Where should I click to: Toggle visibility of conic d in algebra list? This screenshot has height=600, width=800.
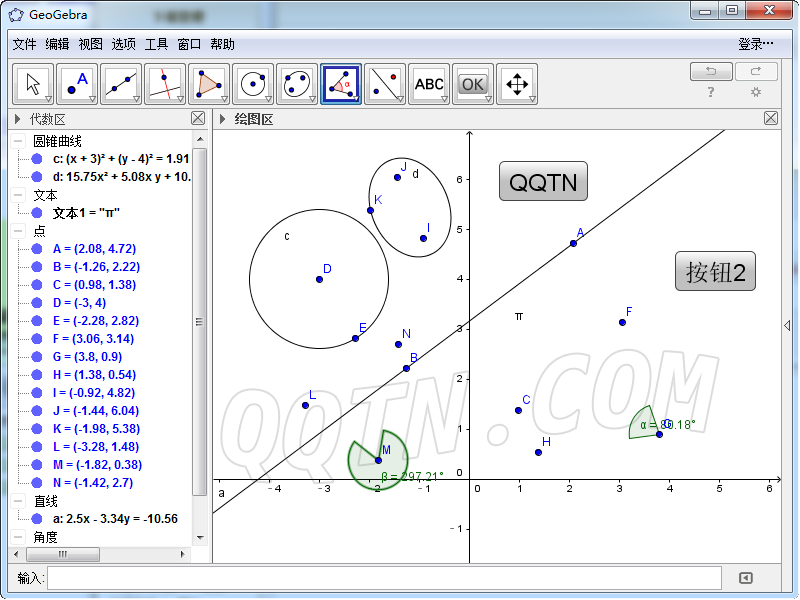point(37,177)
